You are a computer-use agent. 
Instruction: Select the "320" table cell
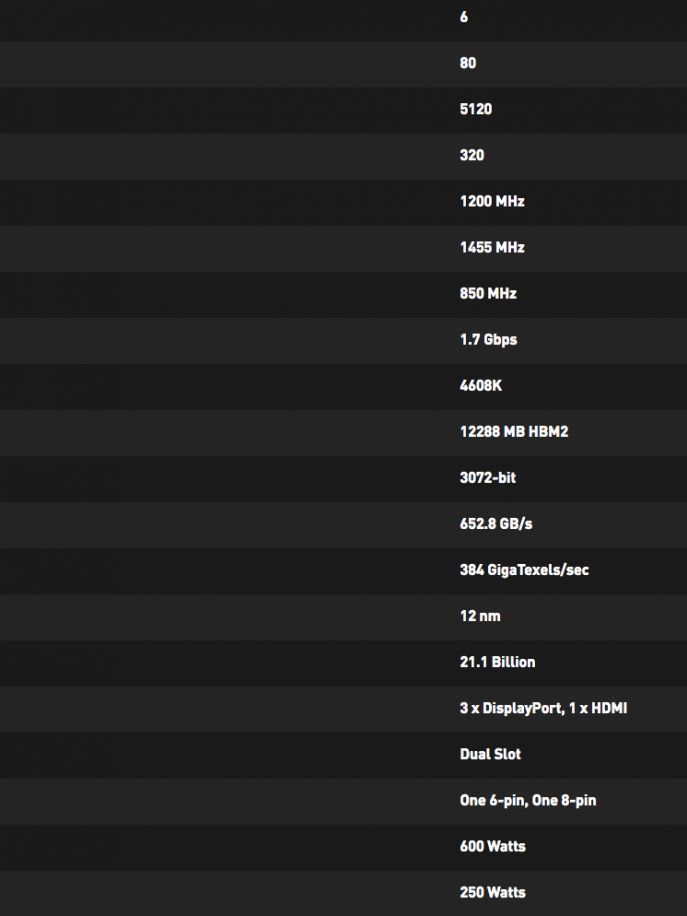tap(472, 155)
